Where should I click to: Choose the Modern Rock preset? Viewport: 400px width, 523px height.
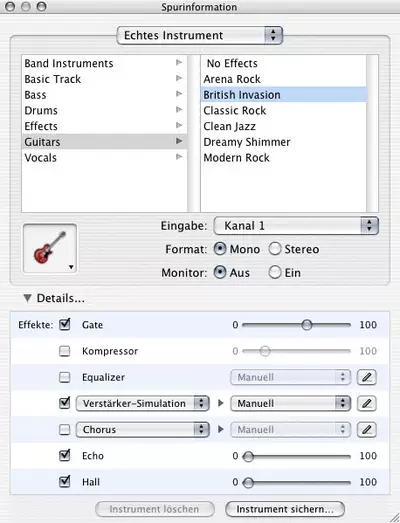[x=283, y=157]
